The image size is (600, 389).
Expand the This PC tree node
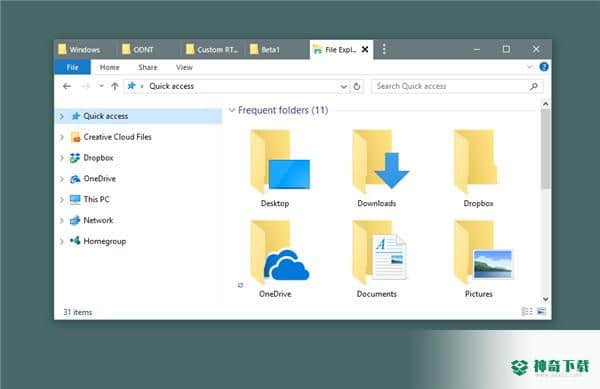click(62, 199)
